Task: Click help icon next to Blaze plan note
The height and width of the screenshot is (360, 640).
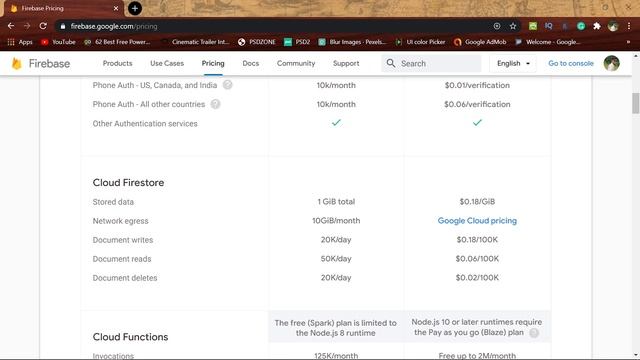Action: pyautogui.click(x=534, y=333)
